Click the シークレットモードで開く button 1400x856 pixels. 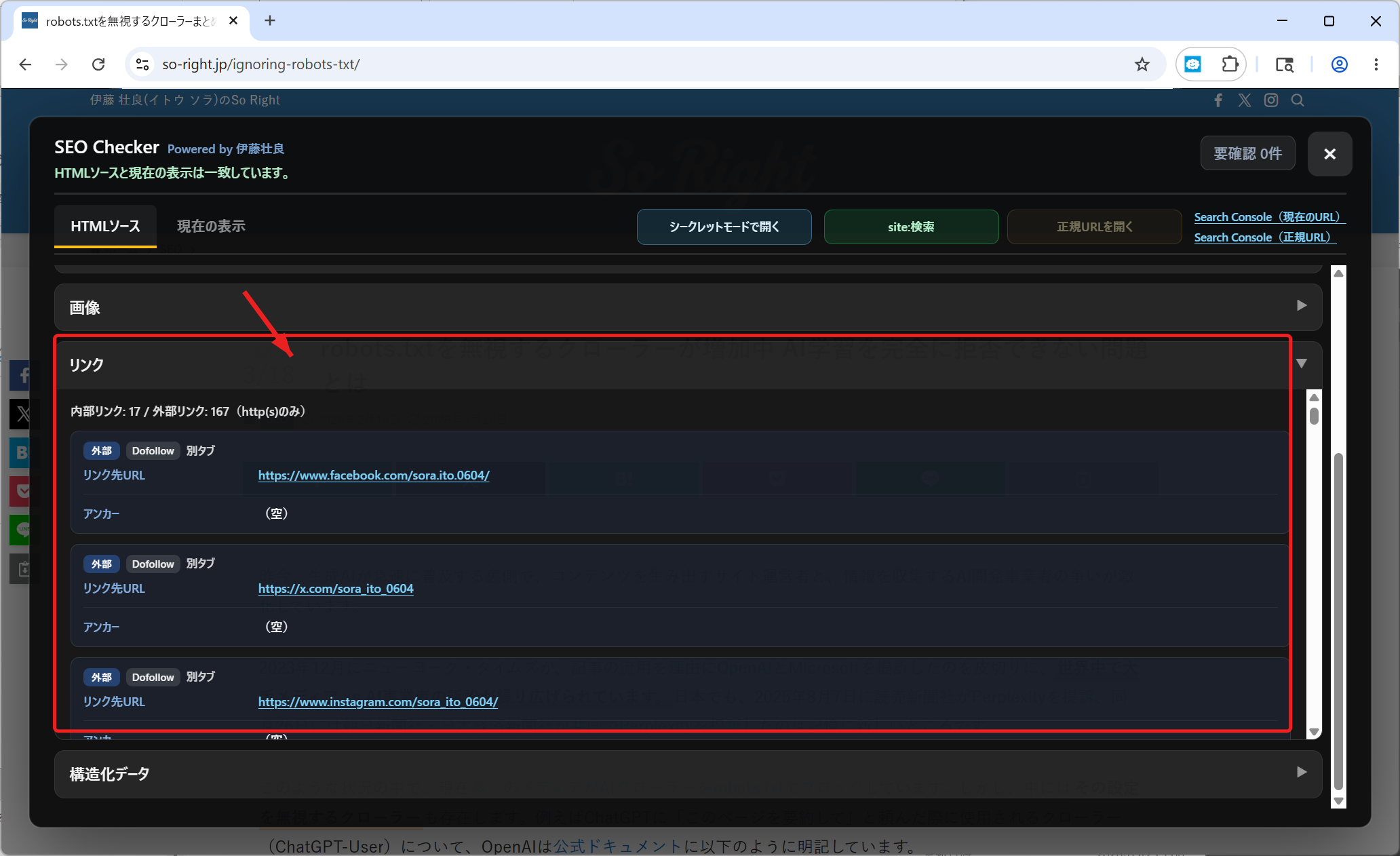coord(724,227)
